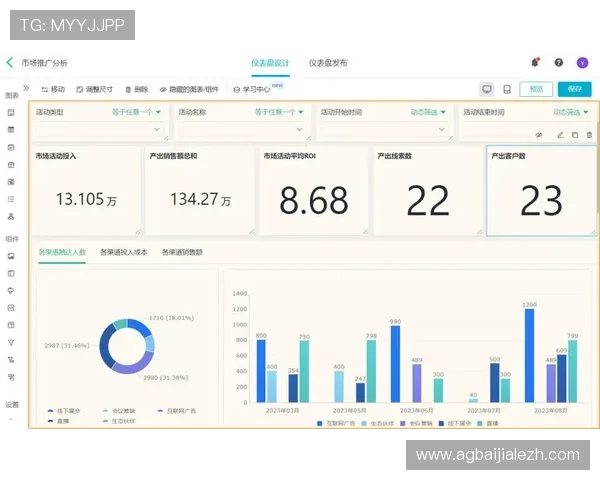
Task: Click the 980 bar in 2023年06月
Action: (x=395, y=364)
